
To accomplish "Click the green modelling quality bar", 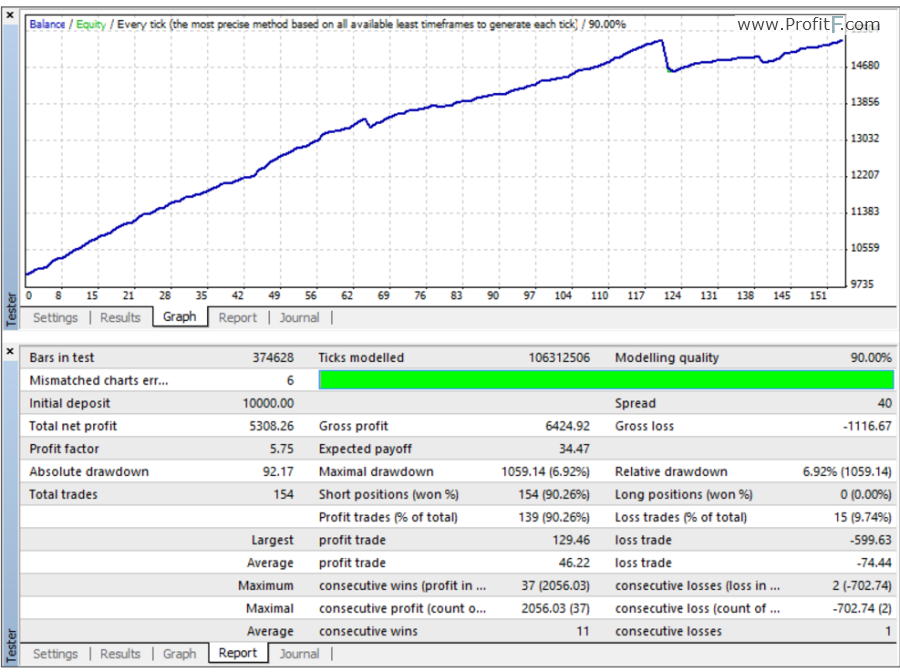I will pos(606,379).
